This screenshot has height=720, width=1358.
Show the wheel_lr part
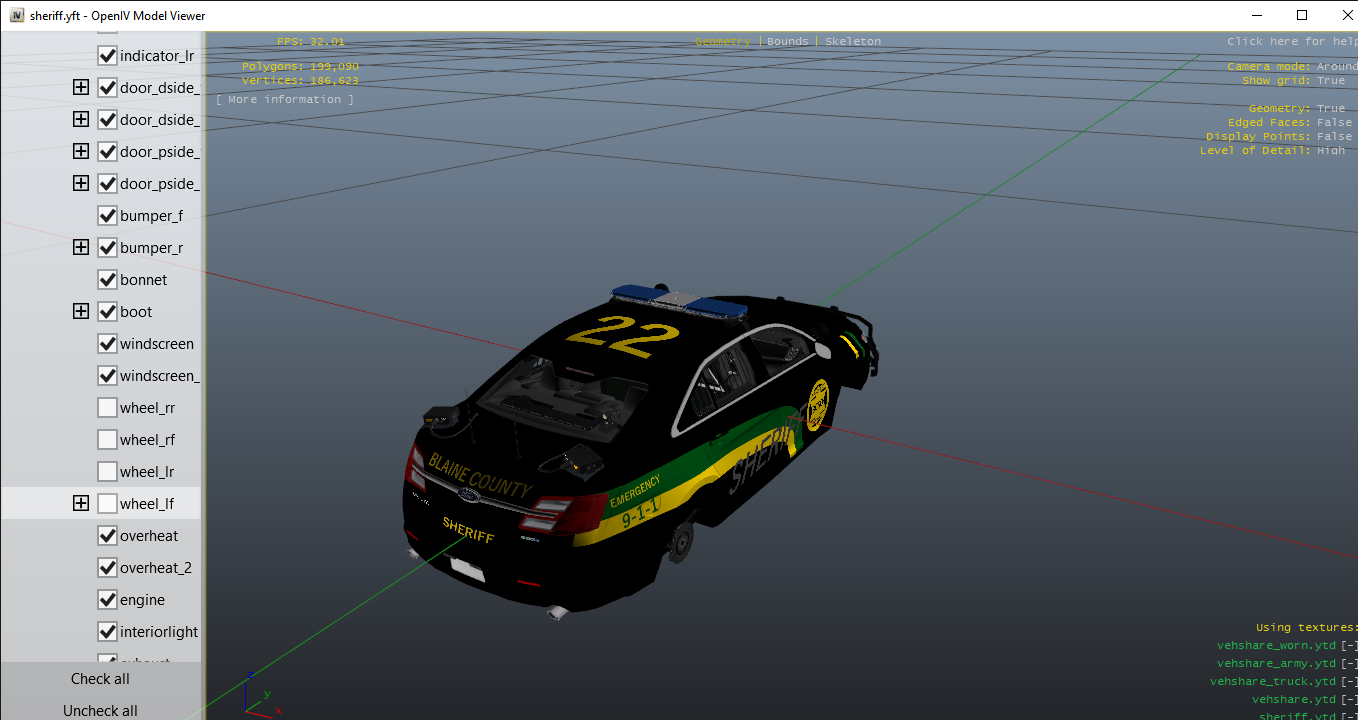(108, 472)
